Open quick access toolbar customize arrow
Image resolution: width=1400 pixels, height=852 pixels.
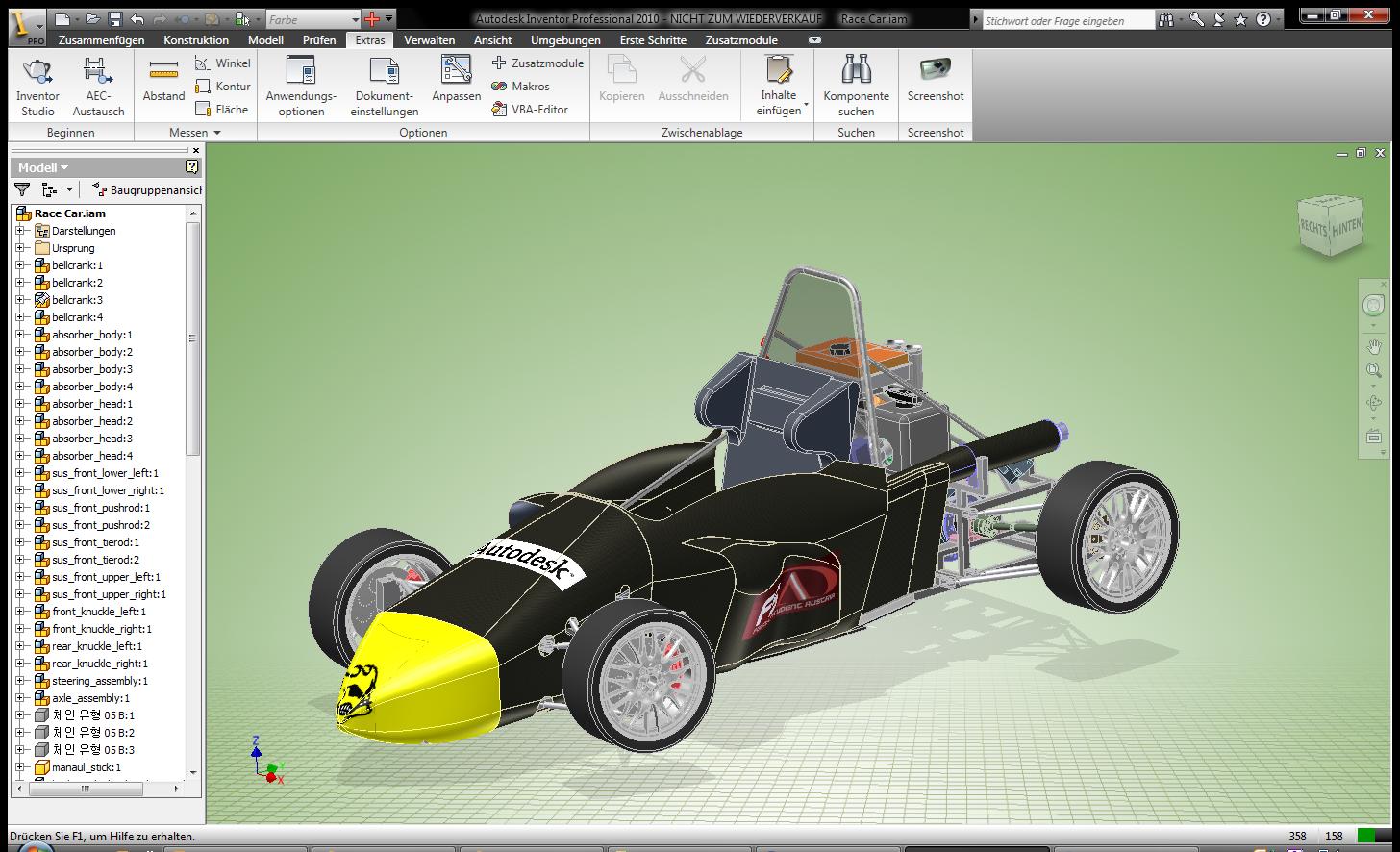pos(389,19)
